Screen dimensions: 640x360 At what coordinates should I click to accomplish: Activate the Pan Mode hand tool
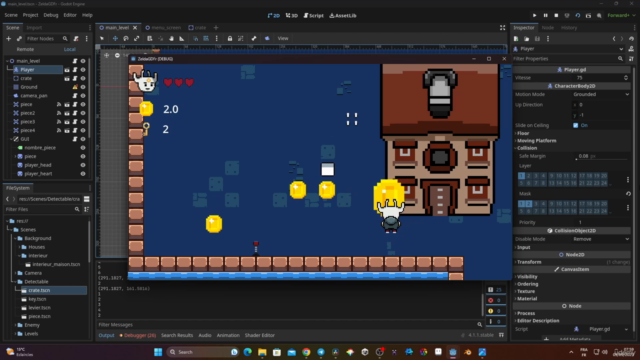tap(171, 38)
